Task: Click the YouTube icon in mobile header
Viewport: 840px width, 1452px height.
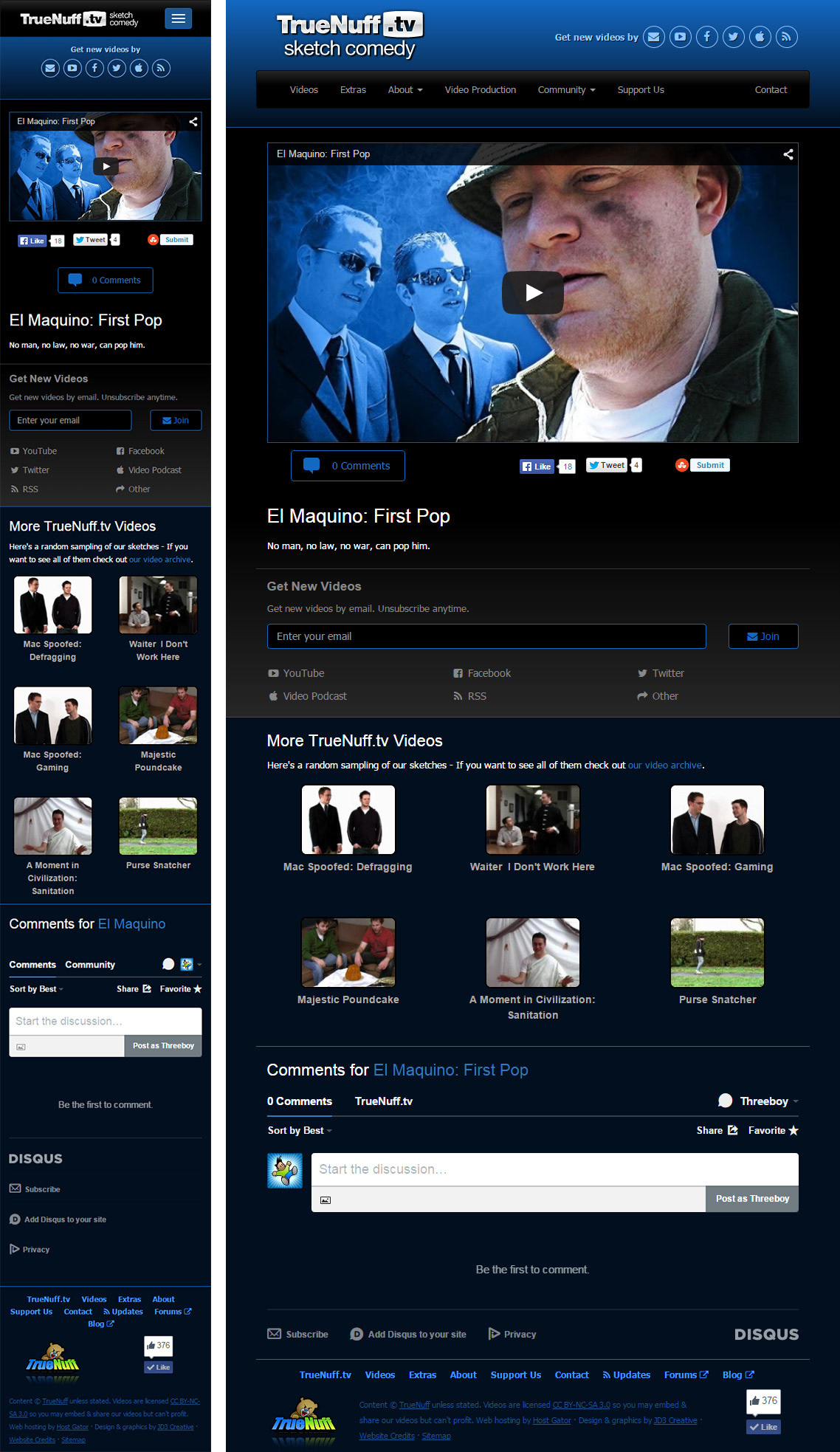Action: (72, 69)
